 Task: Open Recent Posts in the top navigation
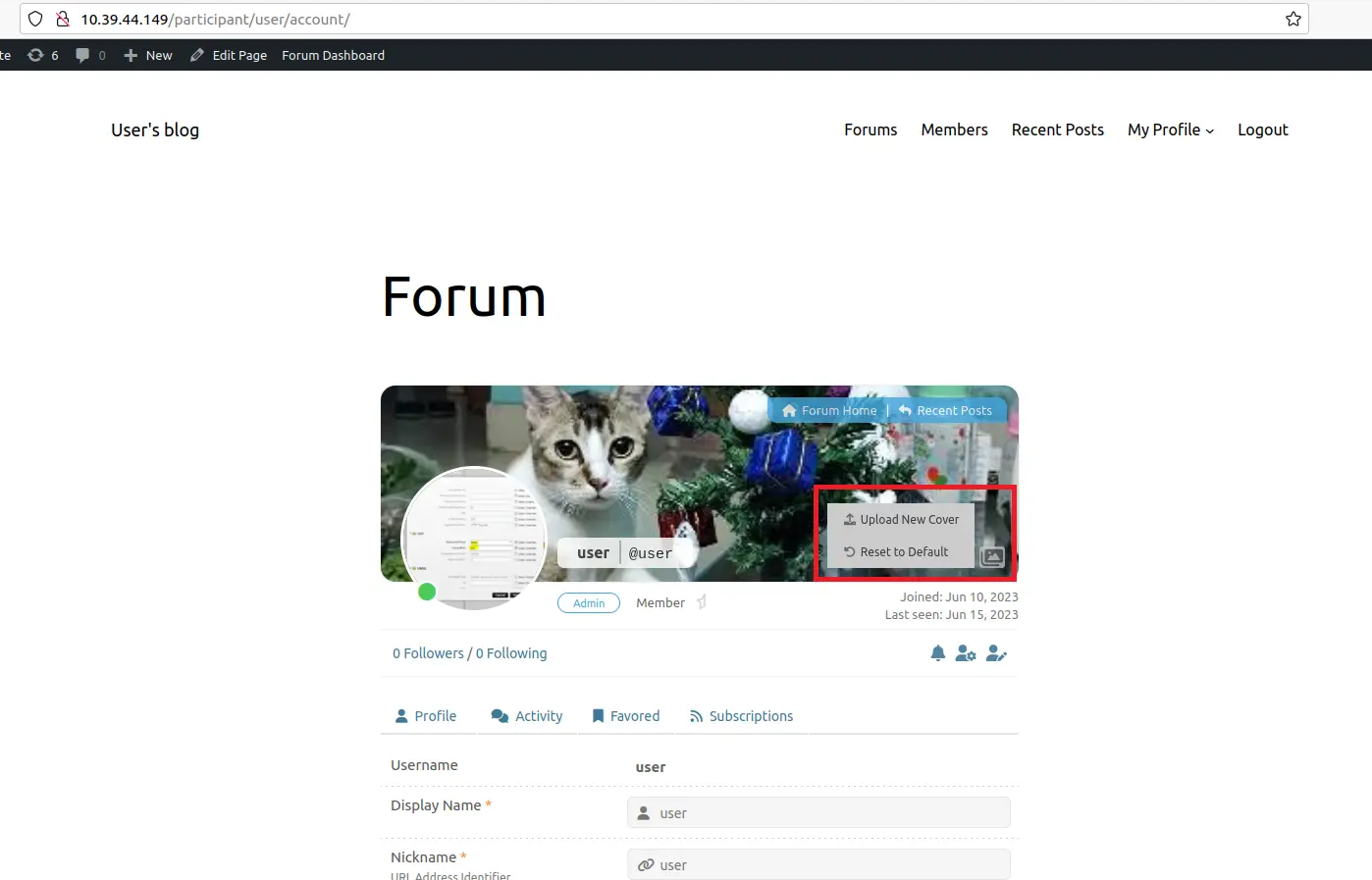pyautogui.click(x=1057, y=129)
